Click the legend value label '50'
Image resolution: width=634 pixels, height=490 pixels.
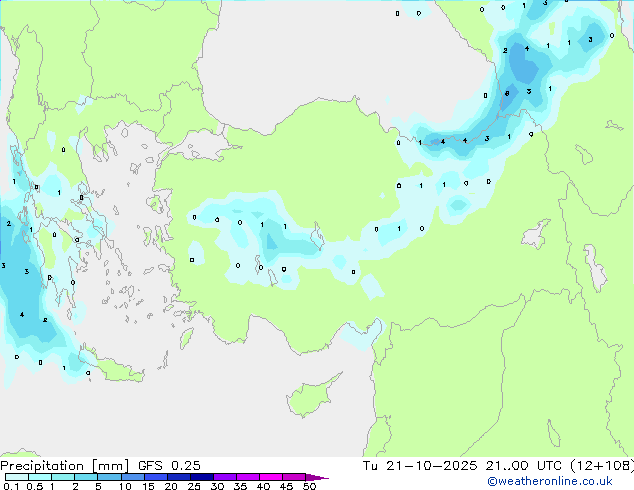(x=309, y=486)
